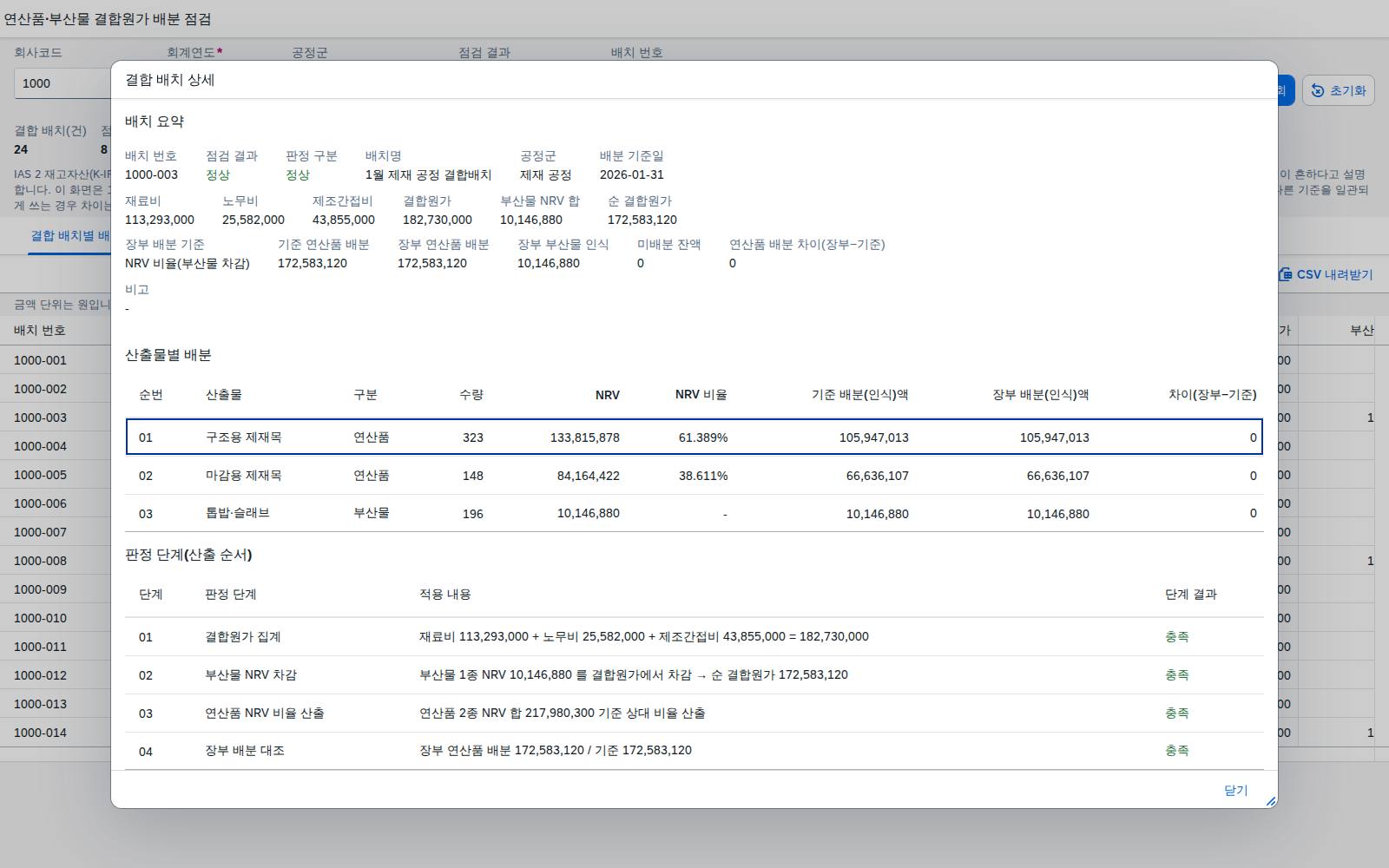Image resolution: width=1389 pixels, height=868 pixels.
Task: Select the 장부 배분 대조 step row
Action: [x=694, y=751]
